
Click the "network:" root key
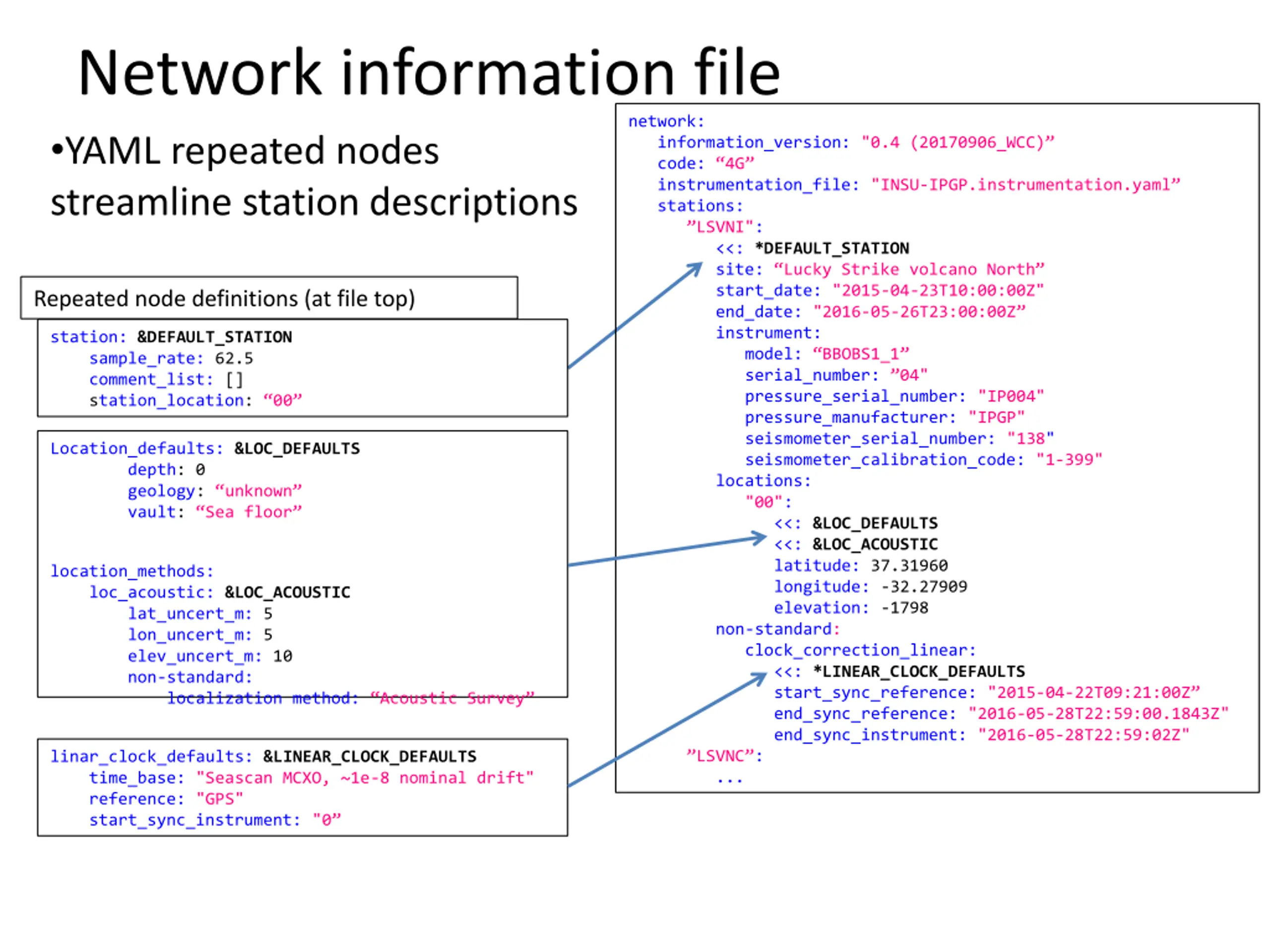[x=666, y=121]
